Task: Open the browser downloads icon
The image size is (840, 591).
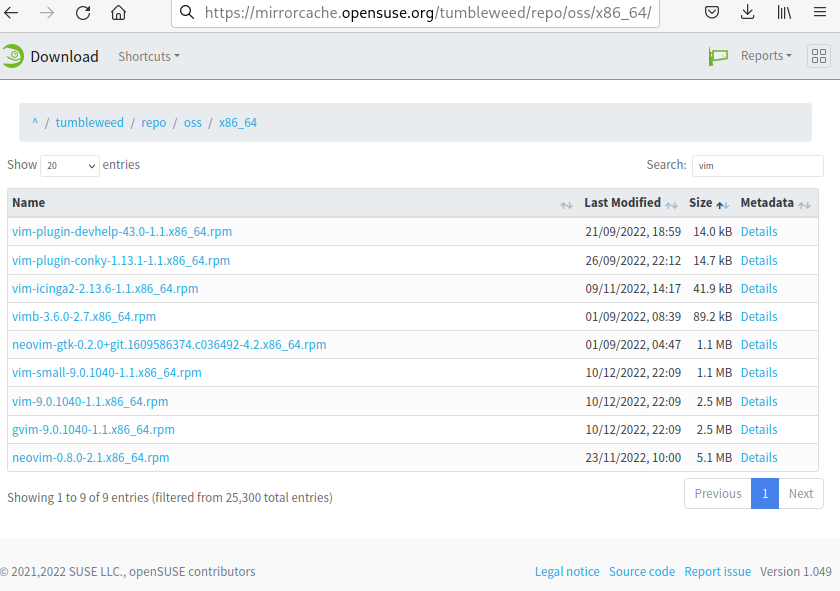Action: (x=748, y=14)
